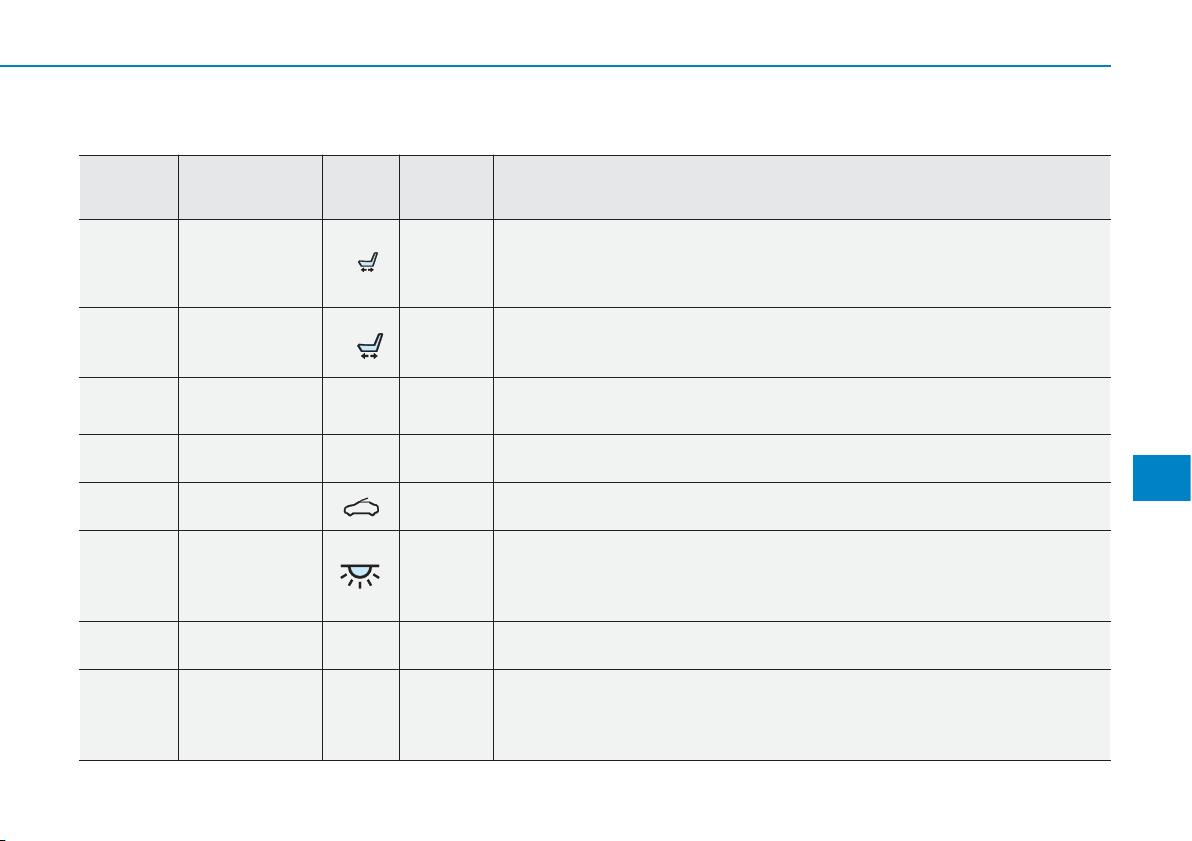Select header cell above the seat icons

point(361,187)
